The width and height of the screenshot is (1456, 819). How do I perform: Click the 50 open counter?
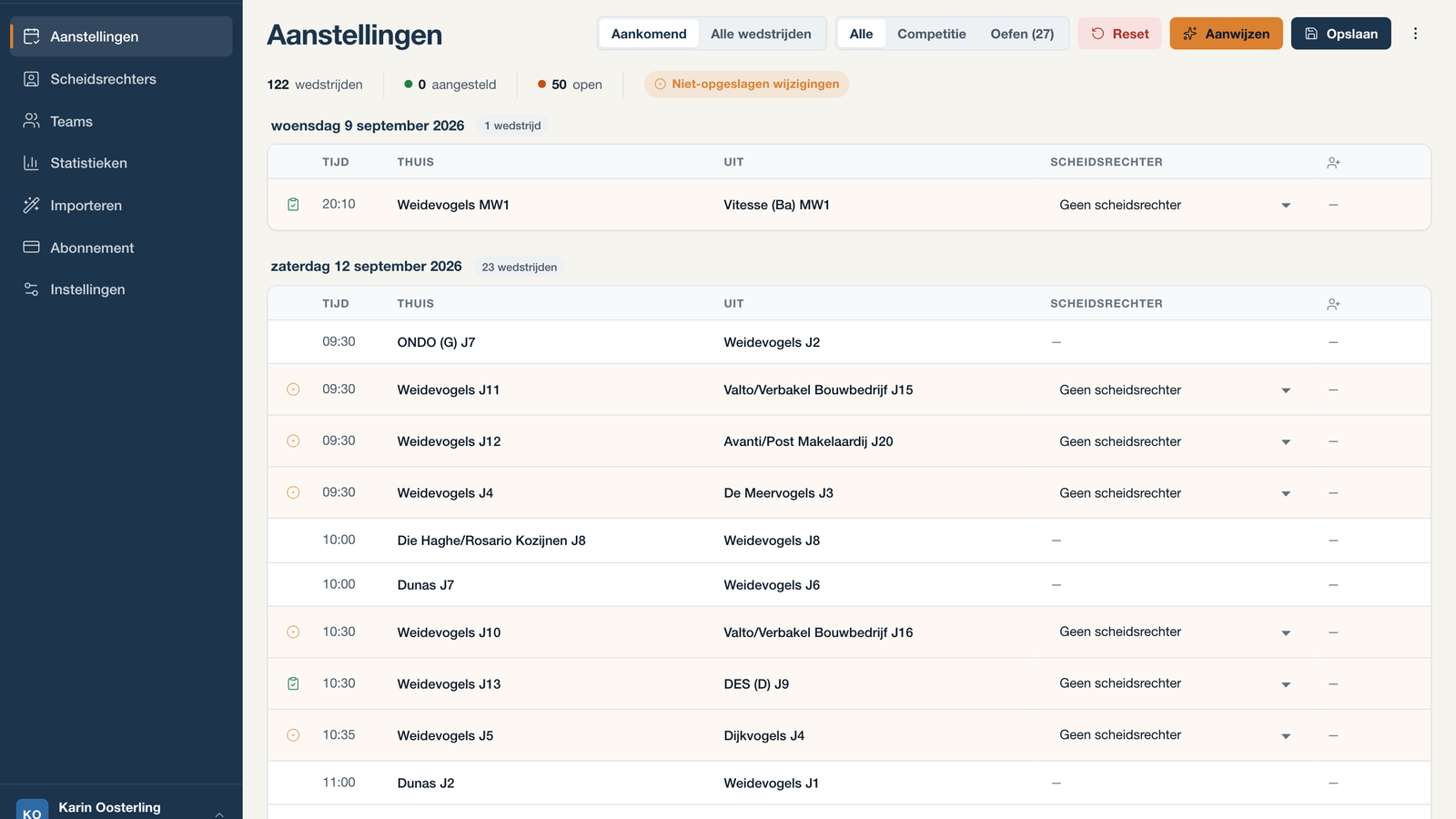coord(570,85)
